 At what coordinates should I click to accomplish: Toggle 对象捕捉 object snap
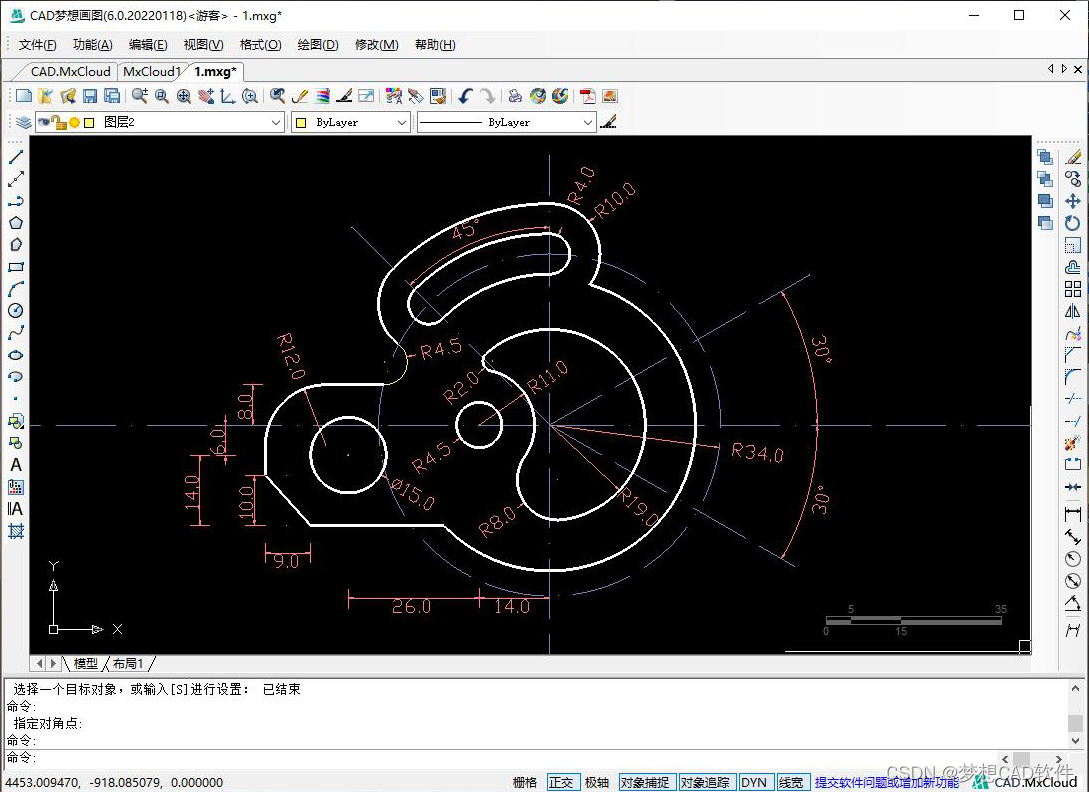click(x=645, y=782)
